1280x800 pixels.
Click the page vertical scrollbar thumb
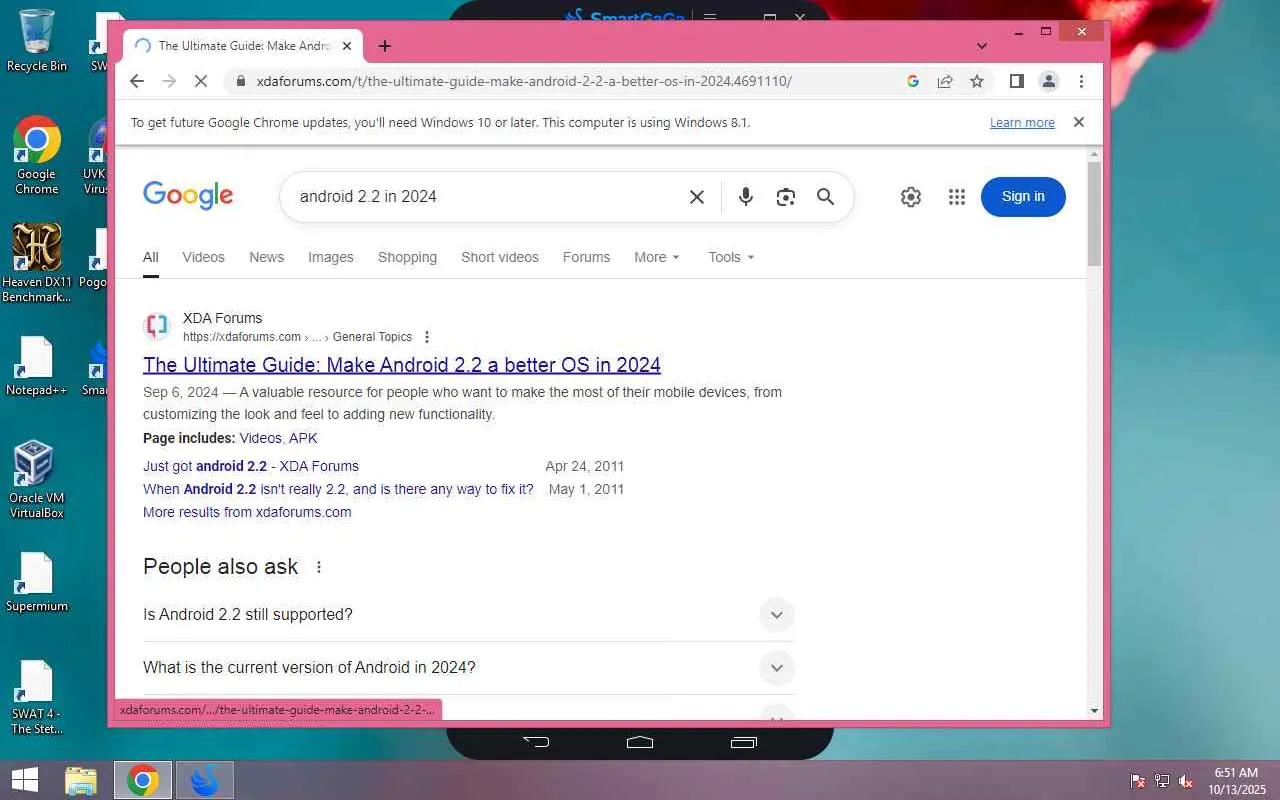click(x=1094, y=213)
